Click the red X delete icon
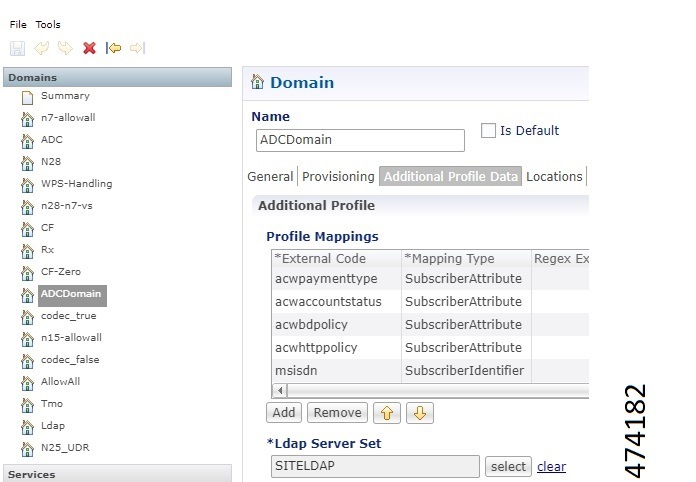This screenshot has height=482, width=696. [89, 47]
